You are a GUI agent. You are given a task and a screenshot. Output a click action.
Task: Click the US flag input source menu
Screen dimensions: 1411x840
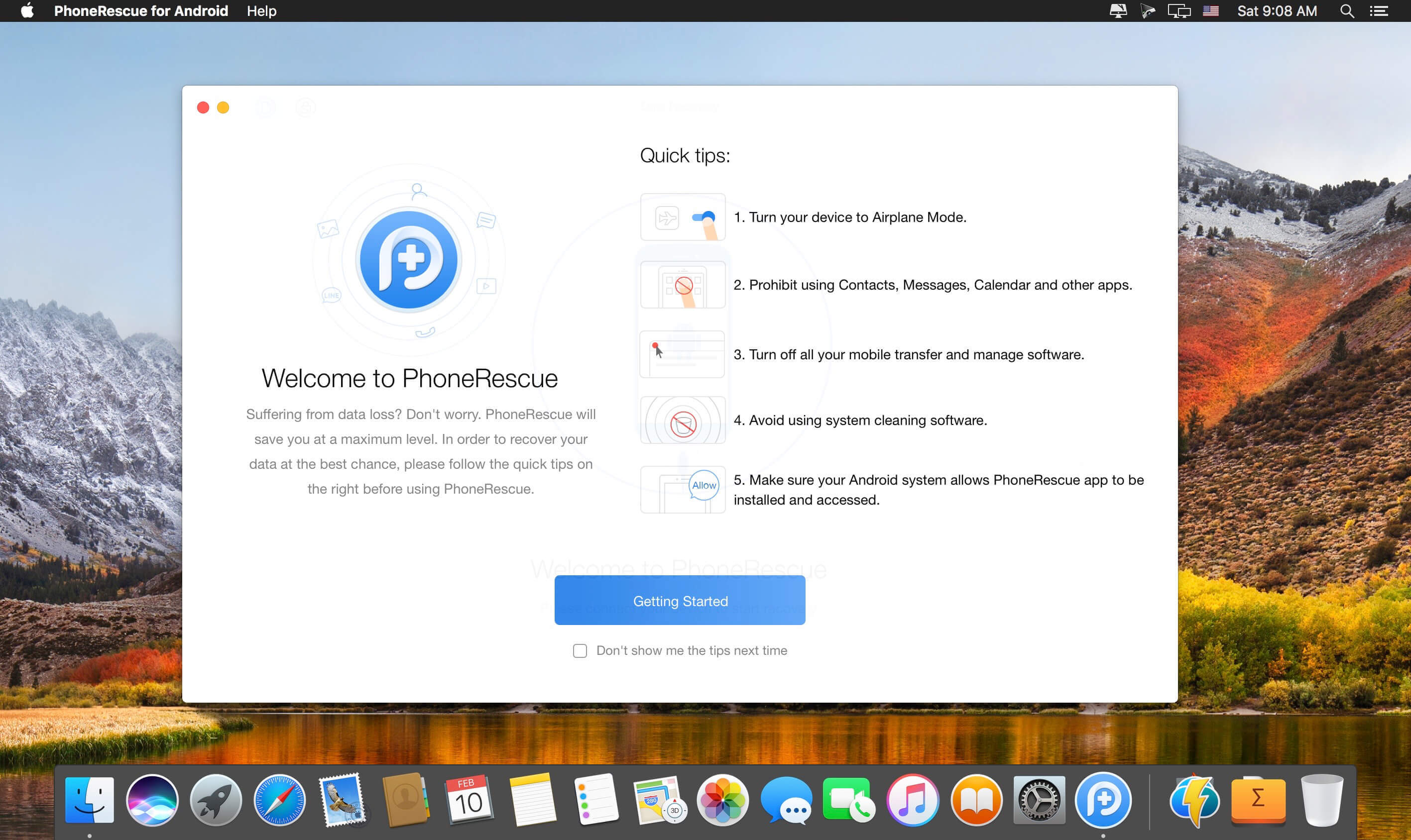click(1210, 11)
